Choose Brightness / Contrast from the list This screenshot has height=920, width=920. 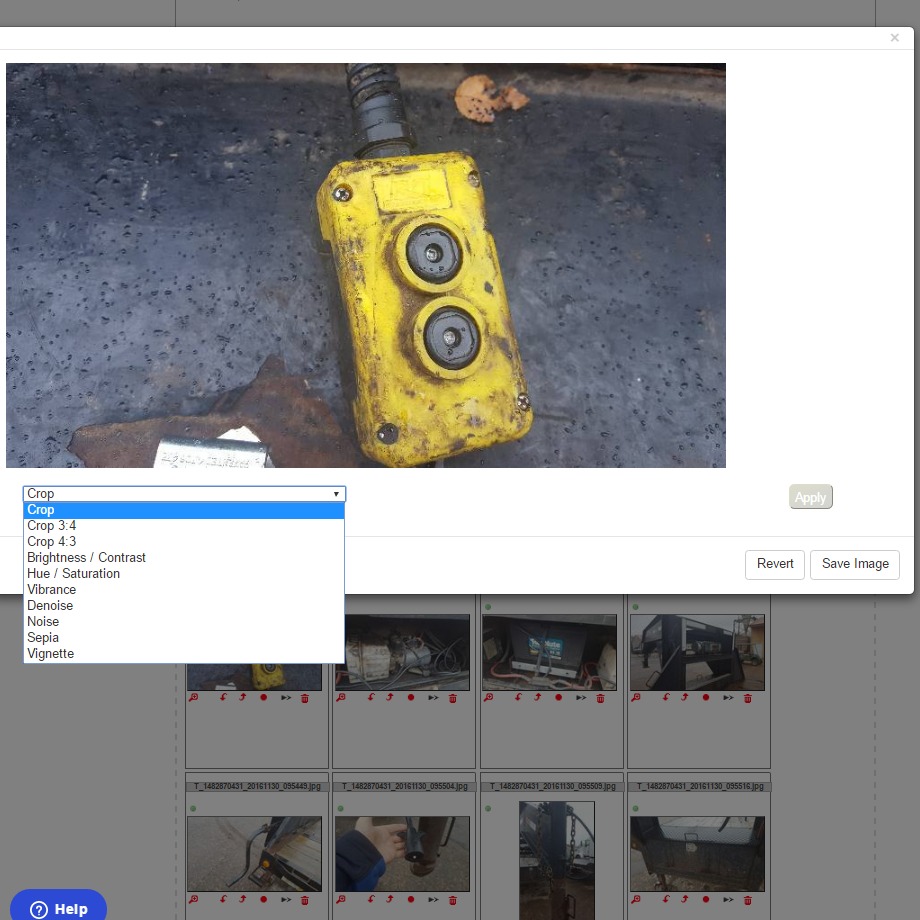[x=86, y=558]
